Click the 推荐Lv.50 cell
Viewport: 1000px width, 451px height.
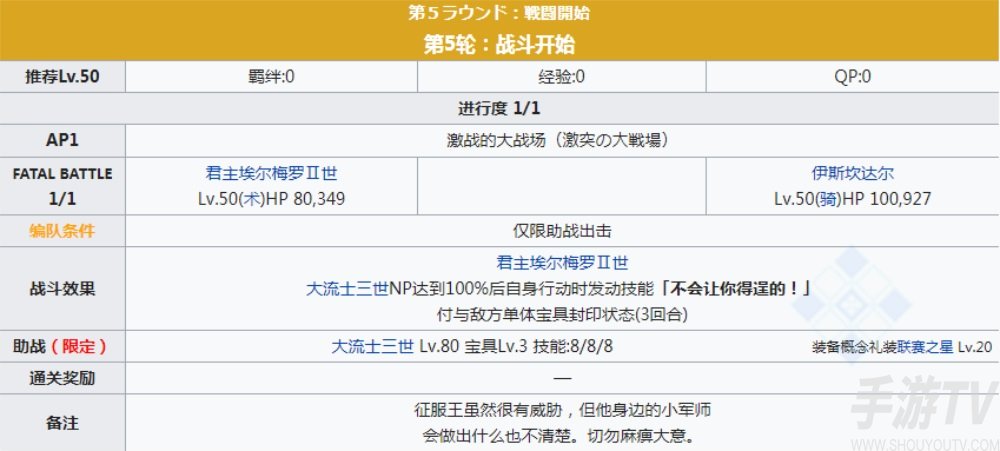62,77
